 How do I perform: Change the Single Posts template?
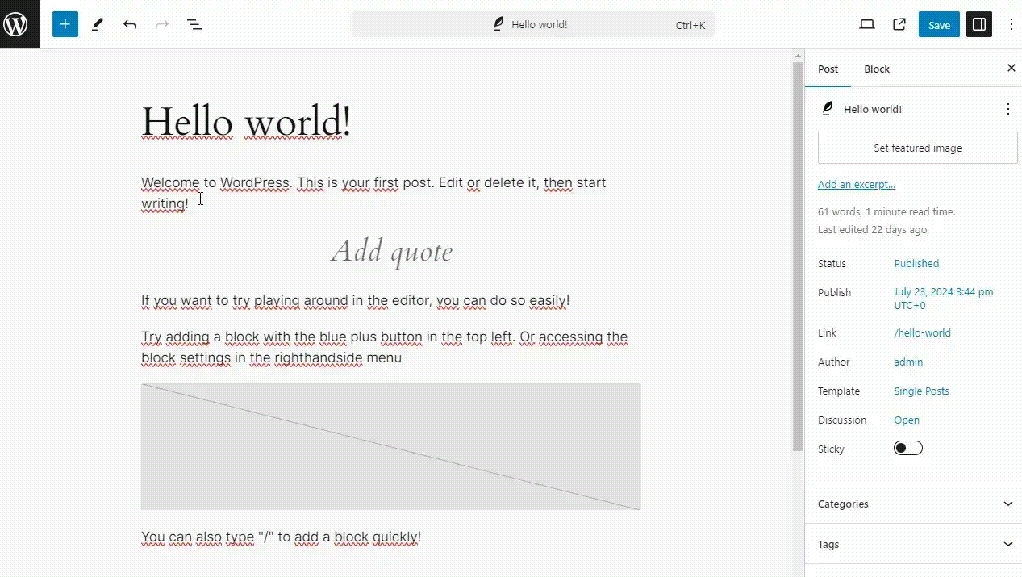922,391
